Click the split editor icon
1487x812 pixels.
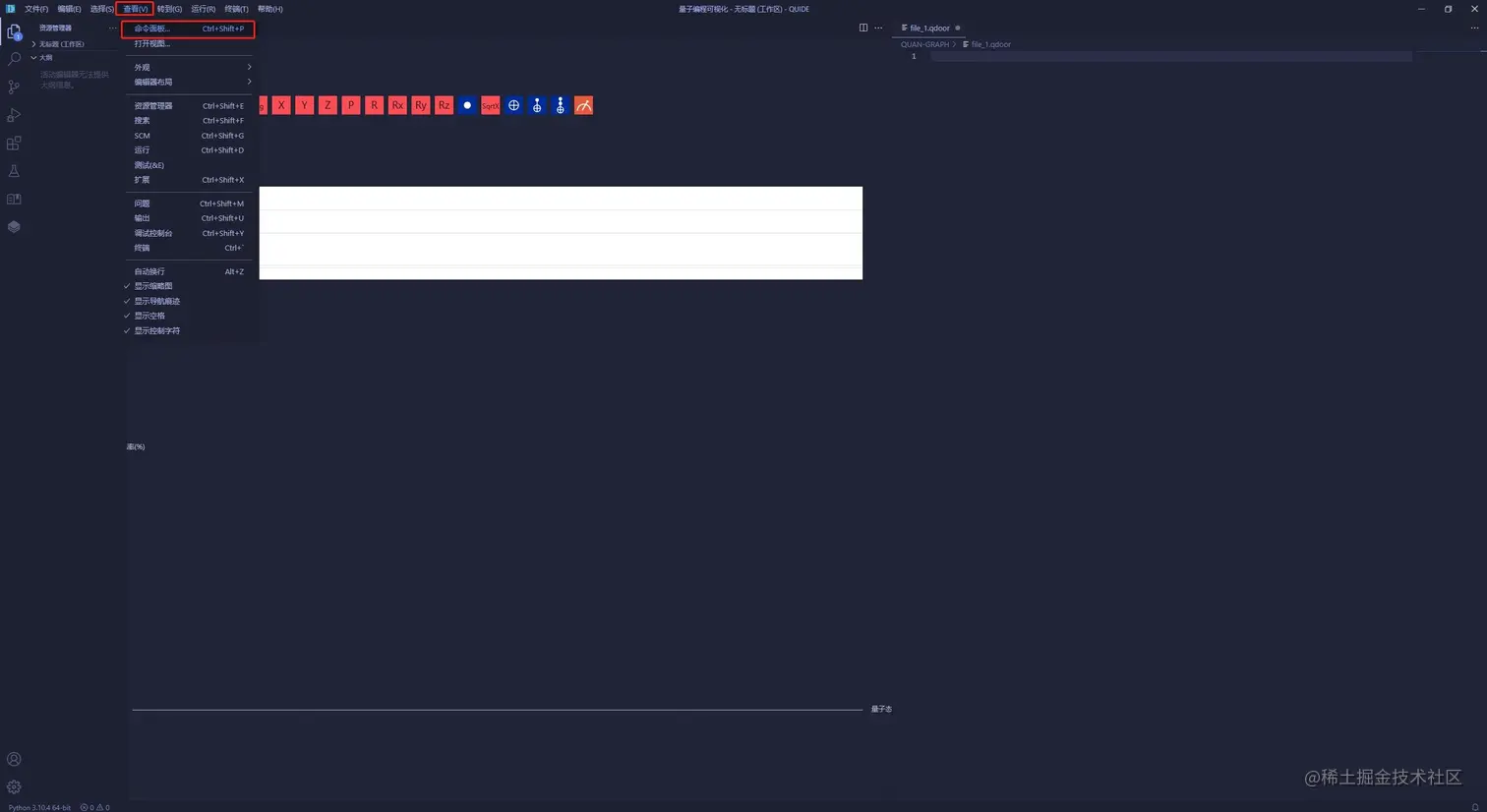pyautogui.click(x=863, y=28)
